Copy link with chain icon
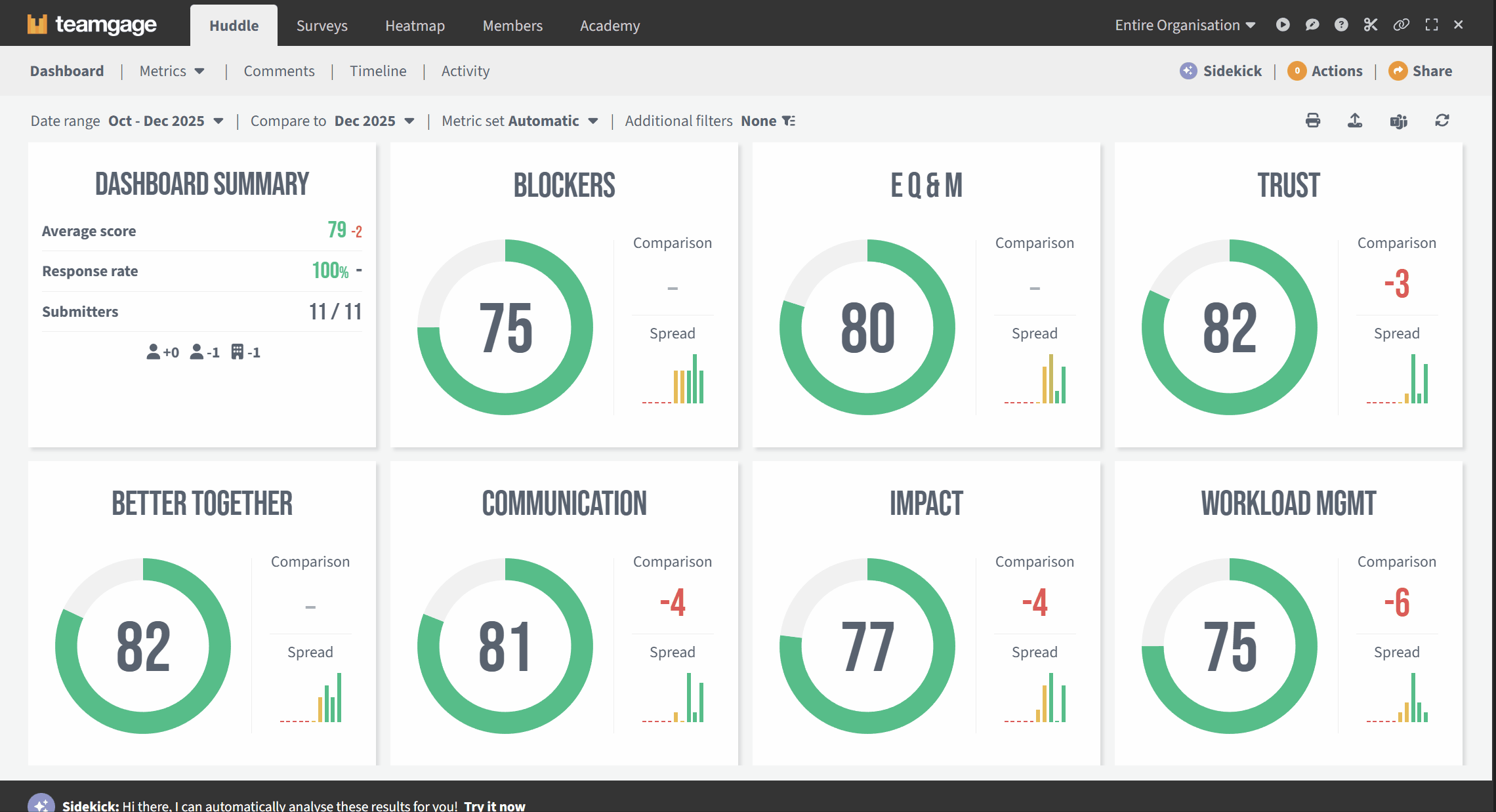 (1401, 25)
